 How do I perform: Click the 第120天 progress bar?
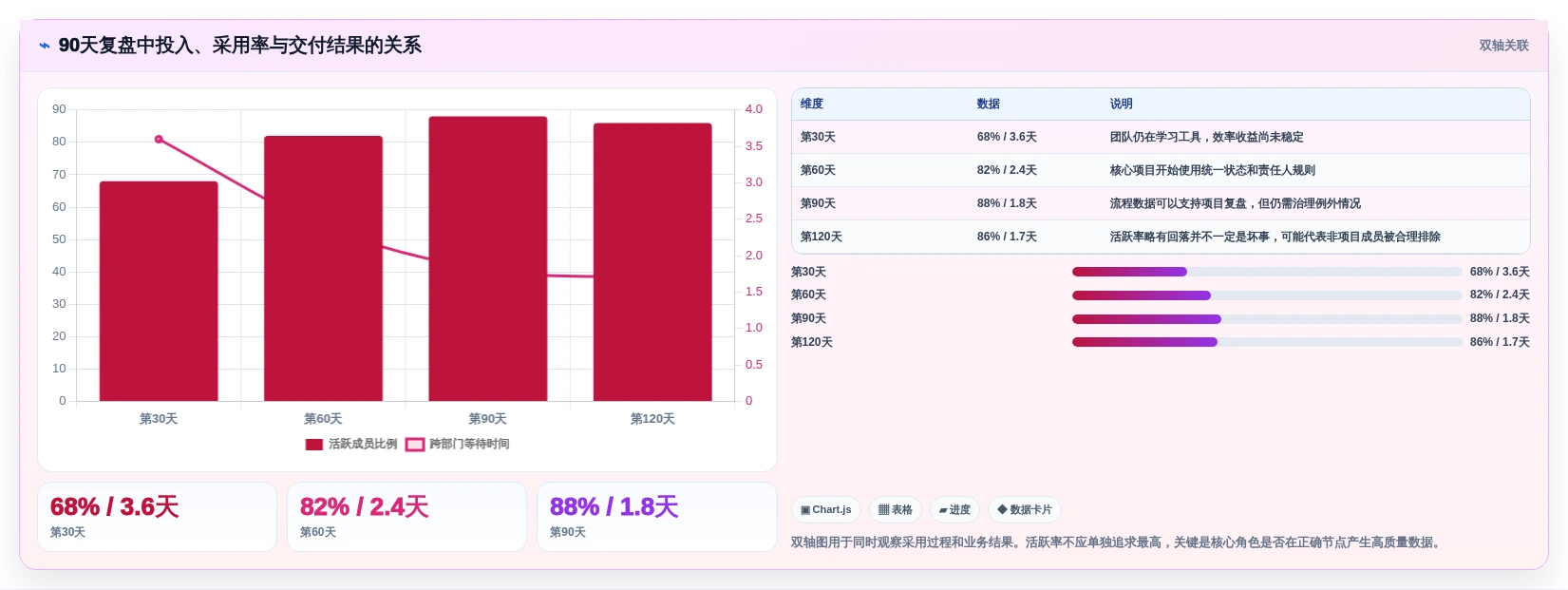(1267, 342)
